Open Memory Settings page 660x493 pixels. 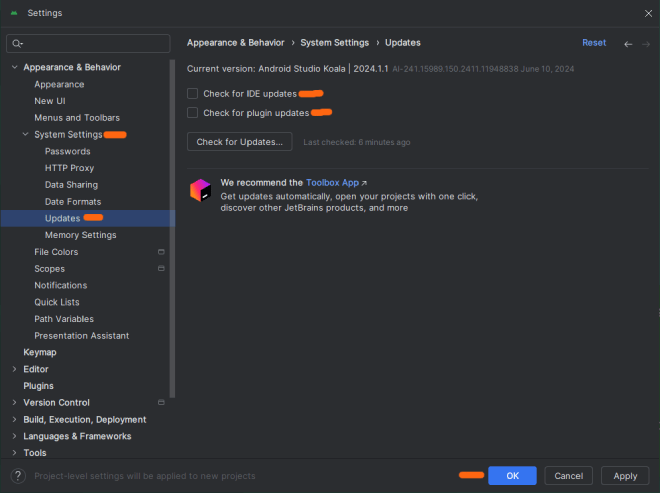(81, 235)
